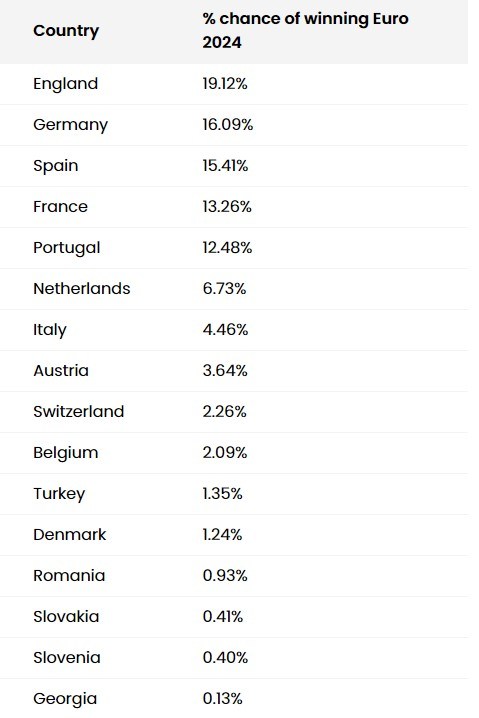Select the Turkey row name
The width and height of the screenshot is (479, 718).
point(59,494)
